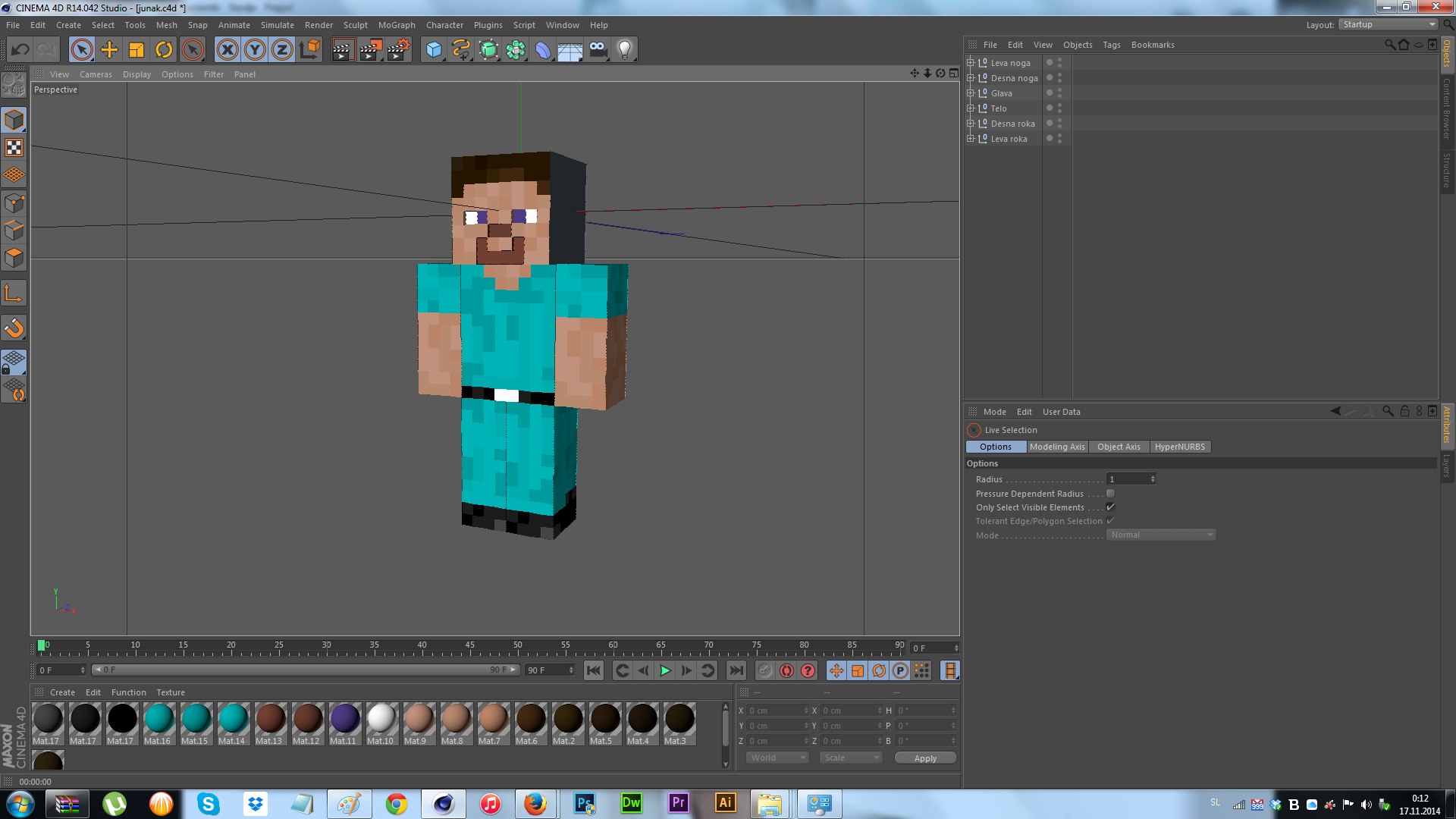Open the Scale mode dropdown
Screen dimensions: 1456x819
point(851,758)
